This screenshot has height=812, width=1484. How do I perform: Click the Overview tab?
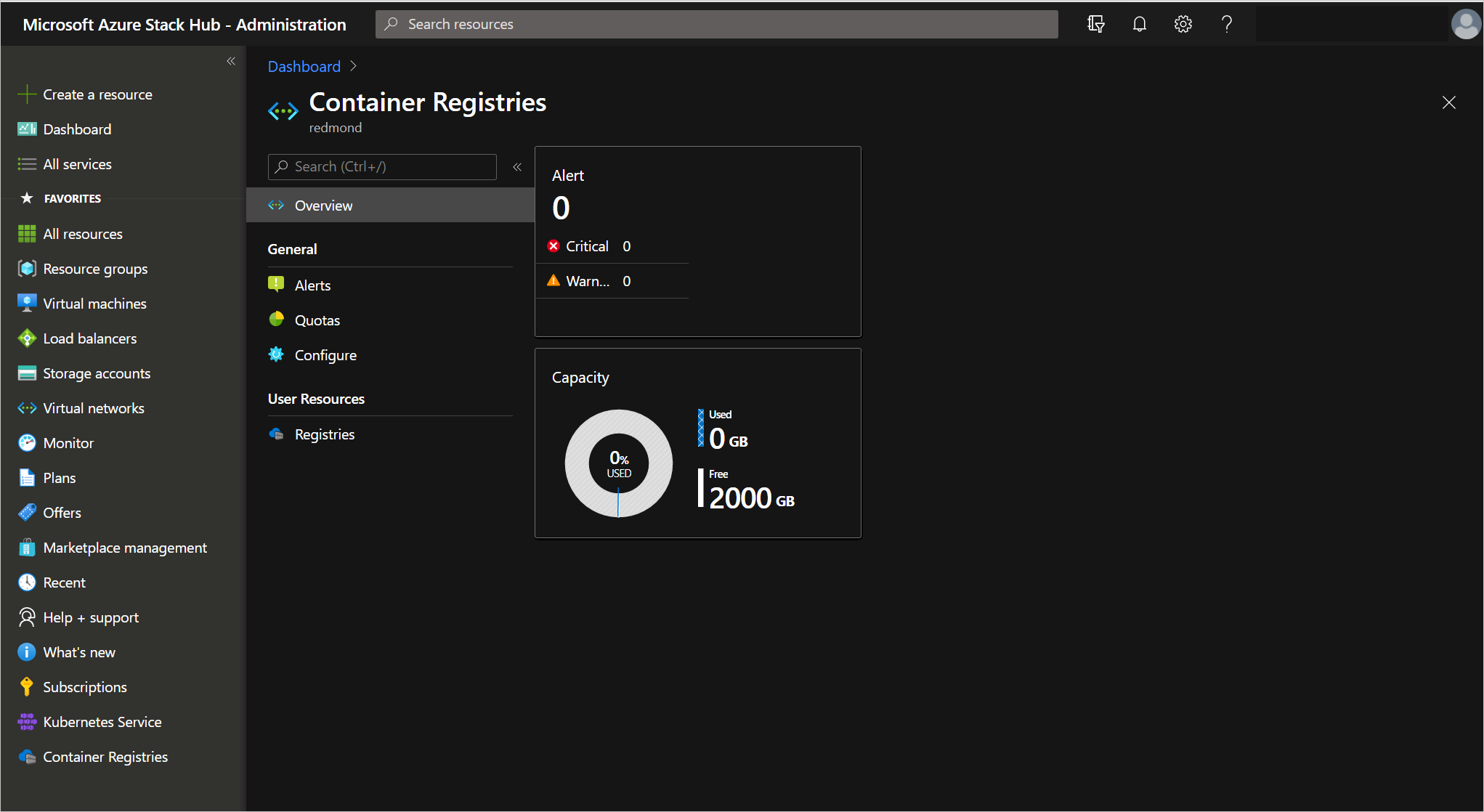(x=322, y=205)
